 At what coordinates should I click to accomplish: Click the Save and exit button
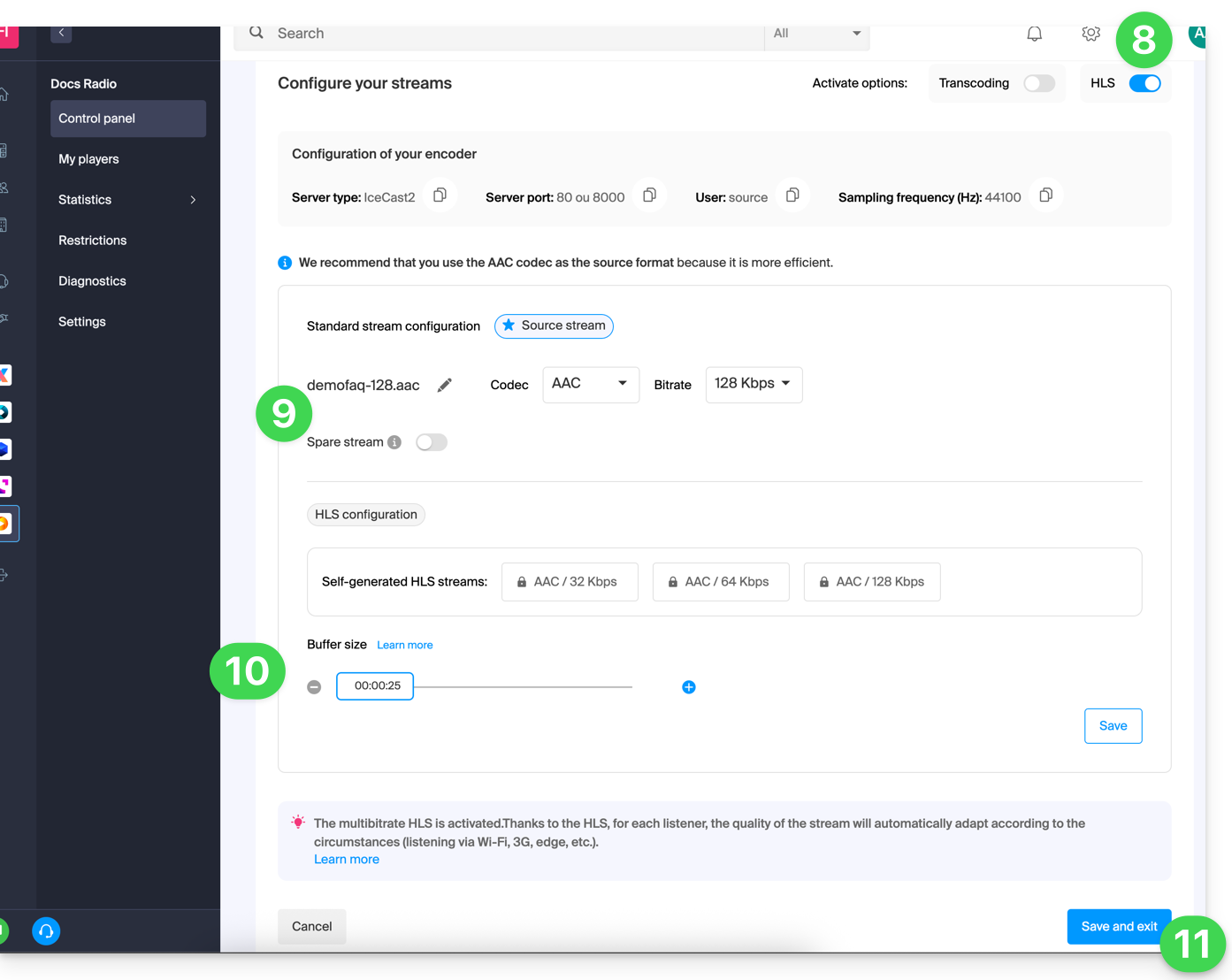click(x=1118, y=926)
